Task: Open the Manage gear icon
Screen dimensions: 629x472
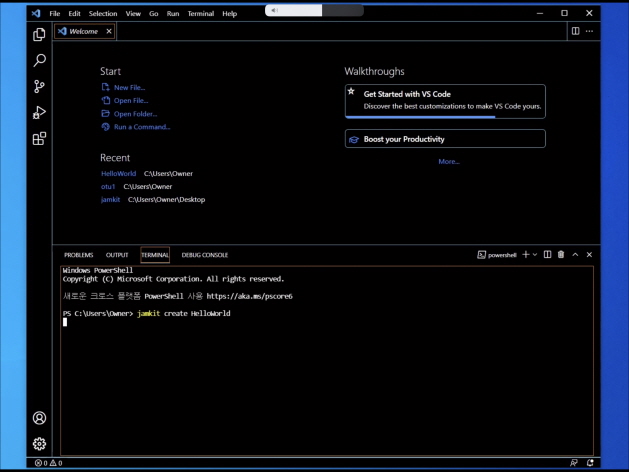Action: tap(39, 444)
